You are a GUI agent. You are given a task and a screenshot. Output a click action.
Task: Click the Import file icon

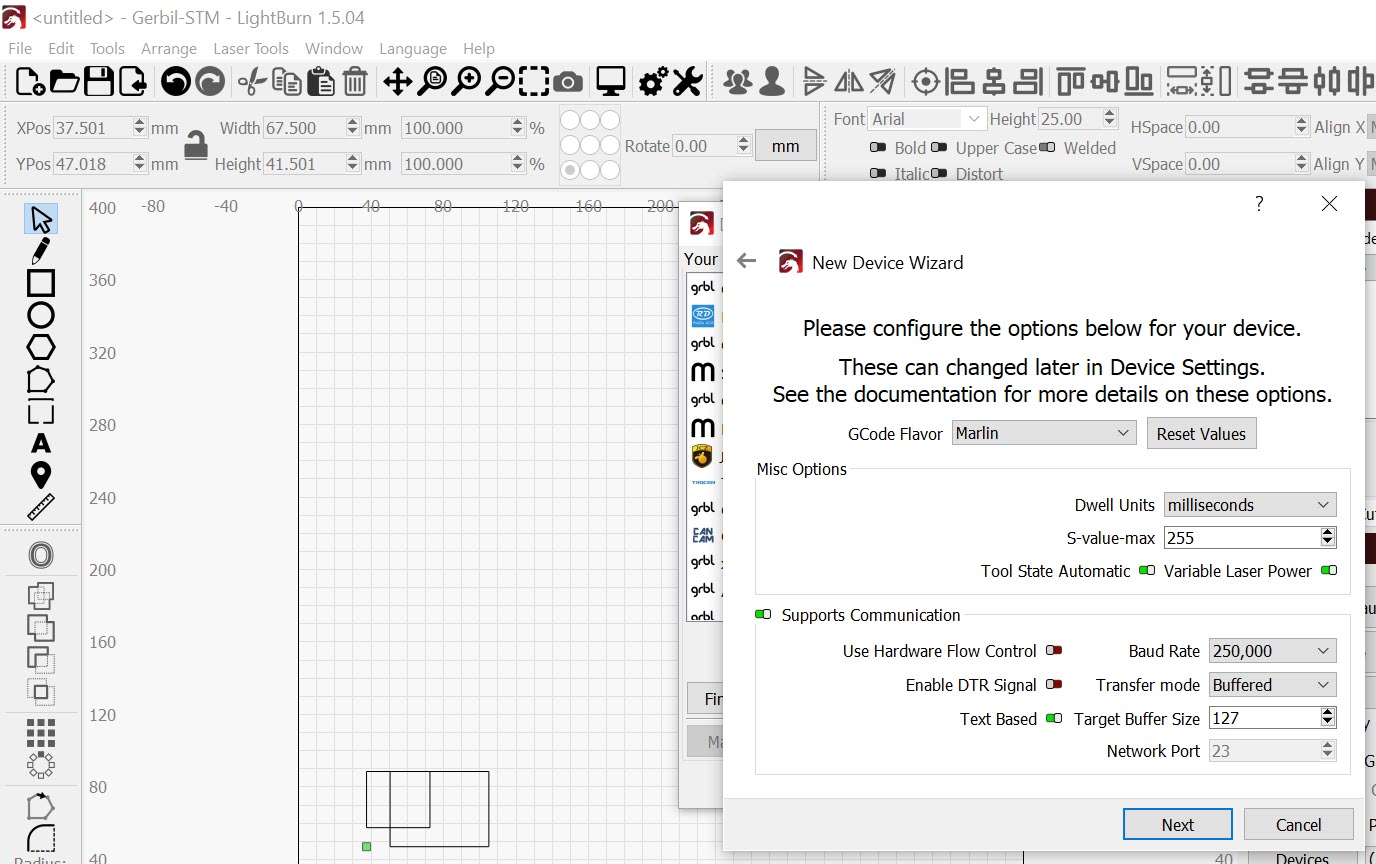pyautogui.click(x=132, y=82)
